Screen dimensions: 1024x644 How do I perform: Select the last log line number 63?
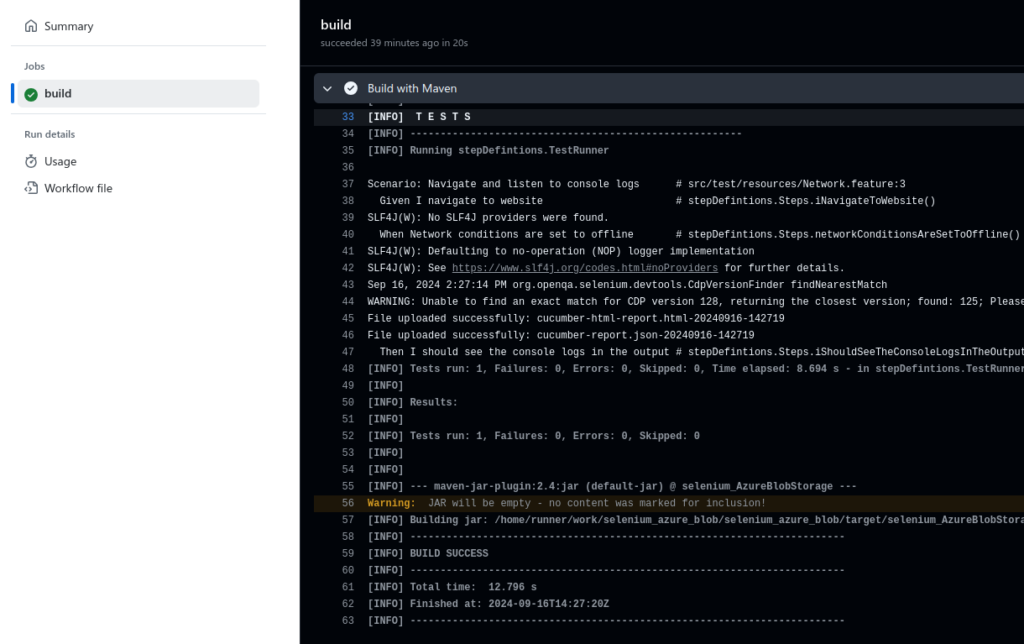348,621
